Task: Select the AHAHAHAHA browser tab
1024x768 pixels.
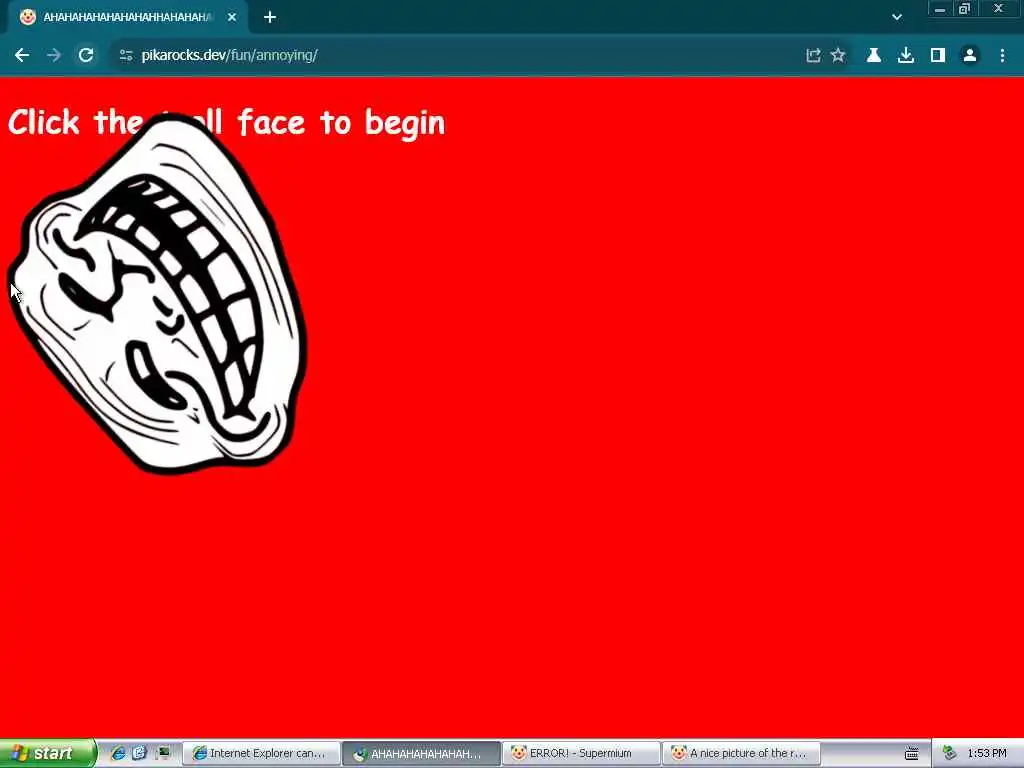Action: 127,18
